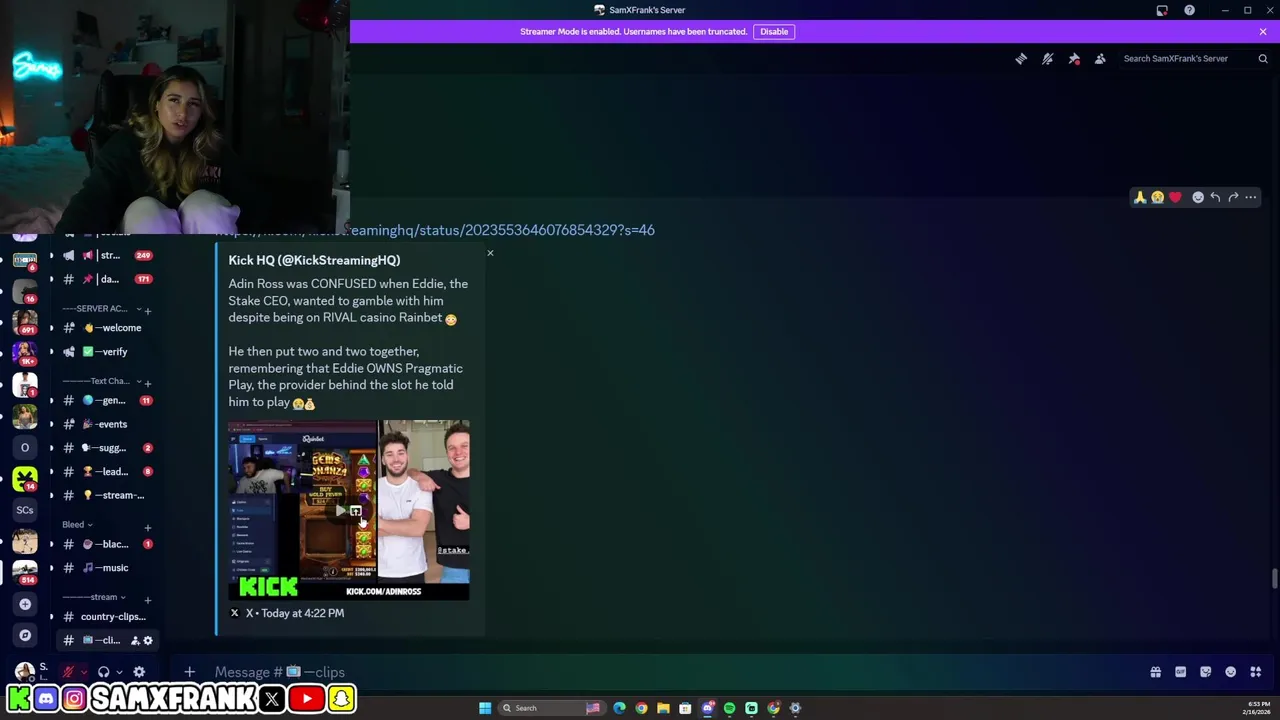The height and width of the screenshot is (720, 1280).
Task: Open Discord help question mark icon
Action: pos(1189,10)
